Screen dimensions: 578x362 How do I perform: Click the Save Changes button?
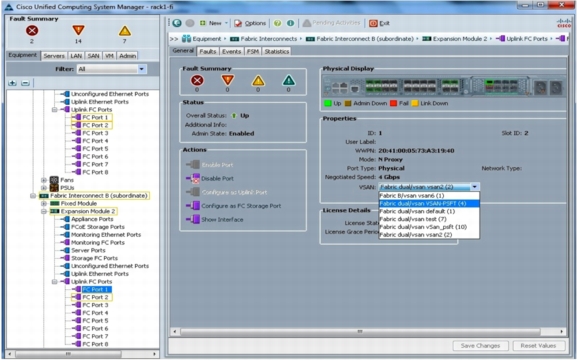pos(480,345)
